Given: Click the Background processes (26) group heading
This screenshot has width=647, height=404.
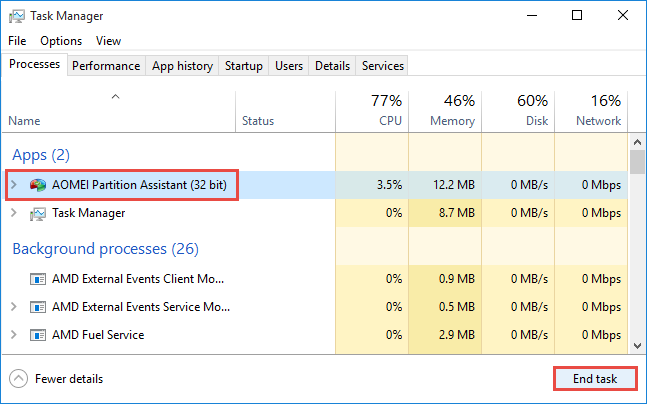Looking at the screenshot, I should (x=106, y=249).
